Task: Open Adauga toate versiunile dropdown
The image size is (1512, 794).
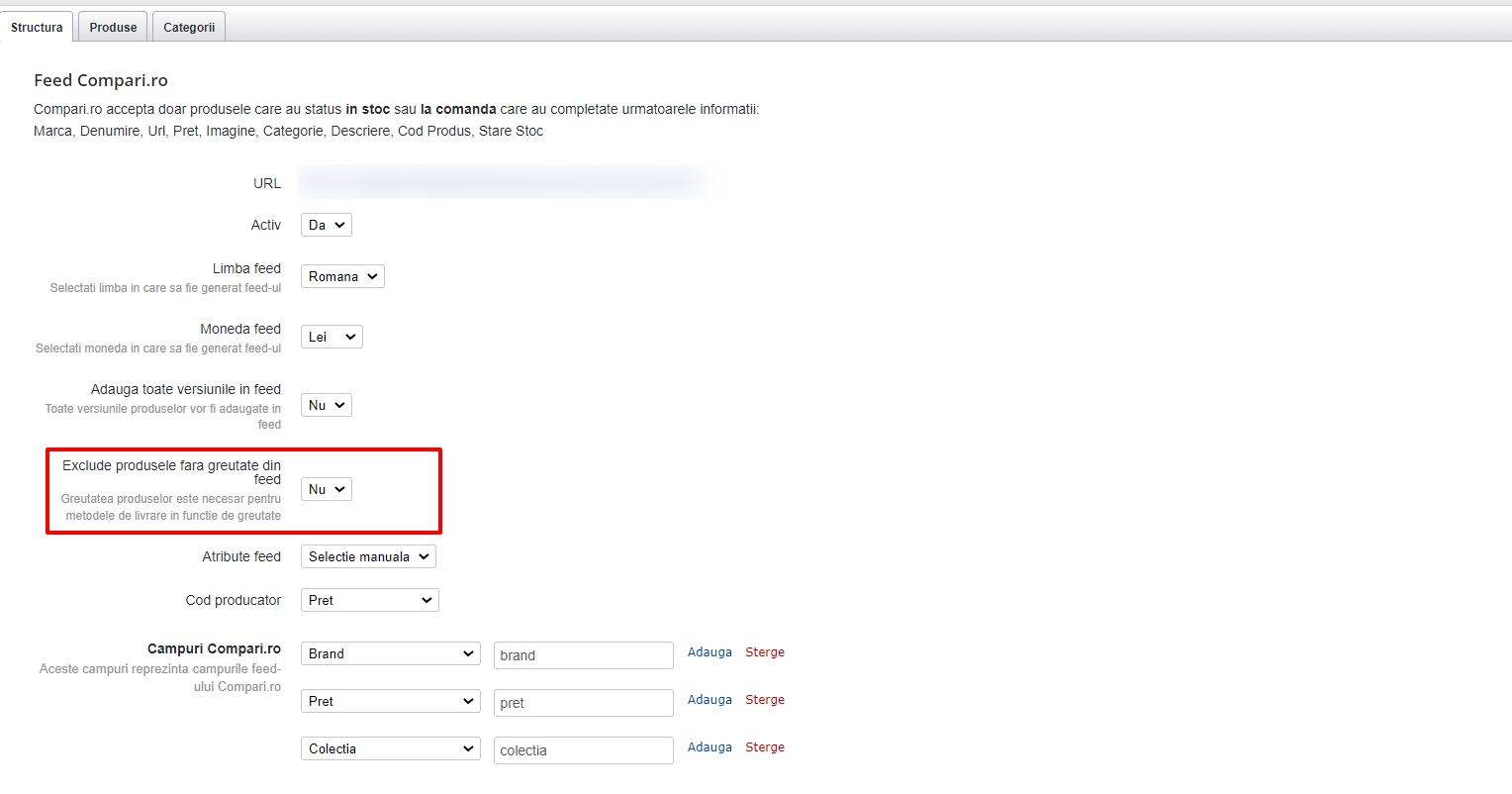Action: point(327,405)
